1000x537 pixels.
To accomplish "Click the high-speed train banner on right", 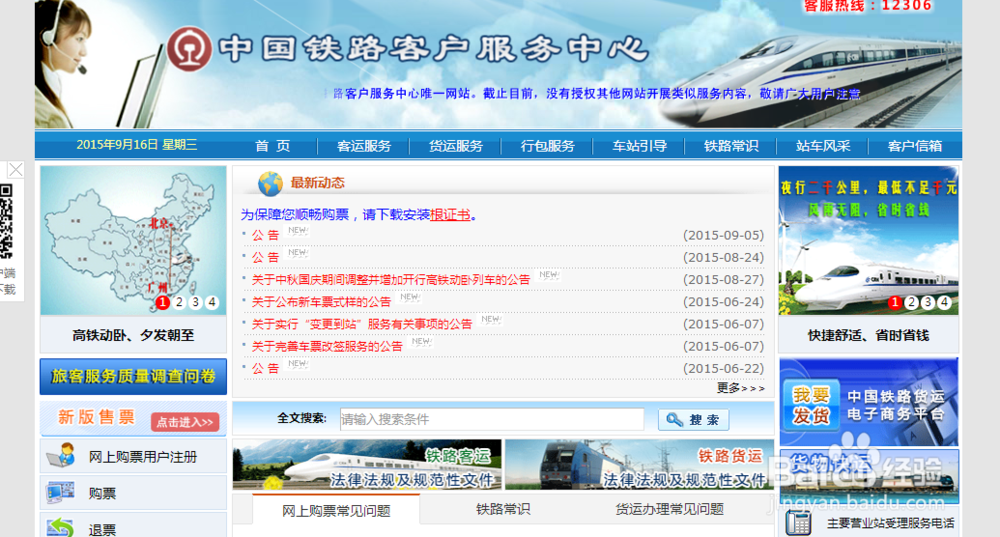I will [x=869, y=240].
